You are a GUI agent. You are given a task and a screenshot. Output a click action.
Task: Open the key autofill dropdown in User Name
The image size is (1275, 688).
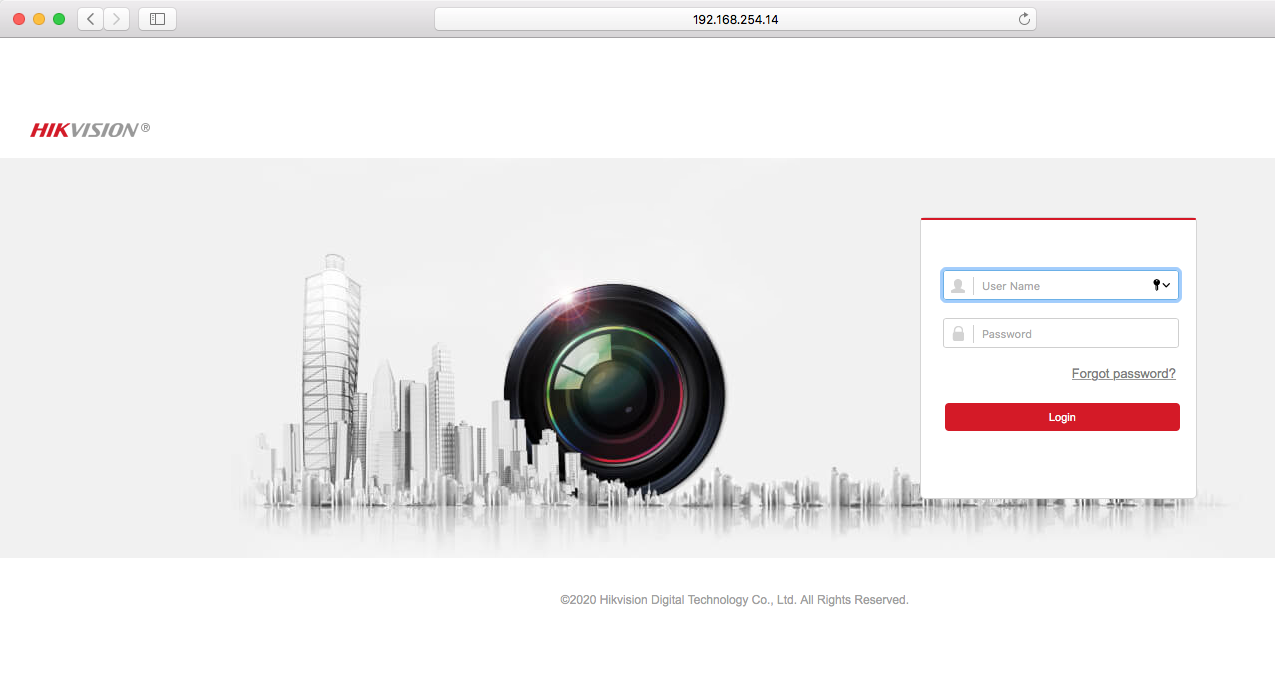pyautogui.click(x=1161, y=286)
